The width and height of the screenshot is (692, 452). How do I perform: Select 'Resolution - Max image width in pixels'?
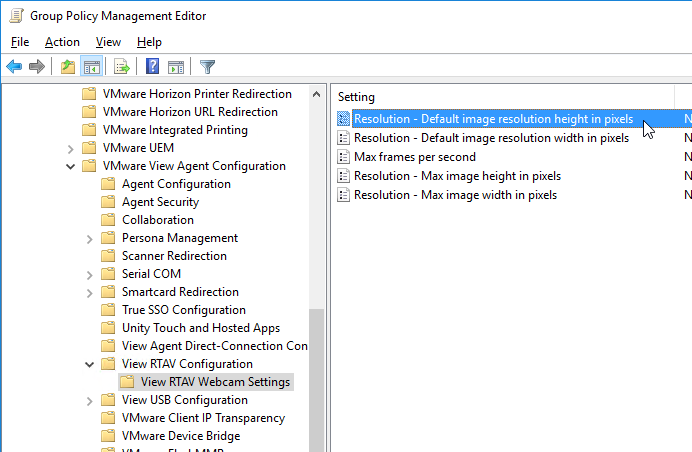[x=455, y=195]
